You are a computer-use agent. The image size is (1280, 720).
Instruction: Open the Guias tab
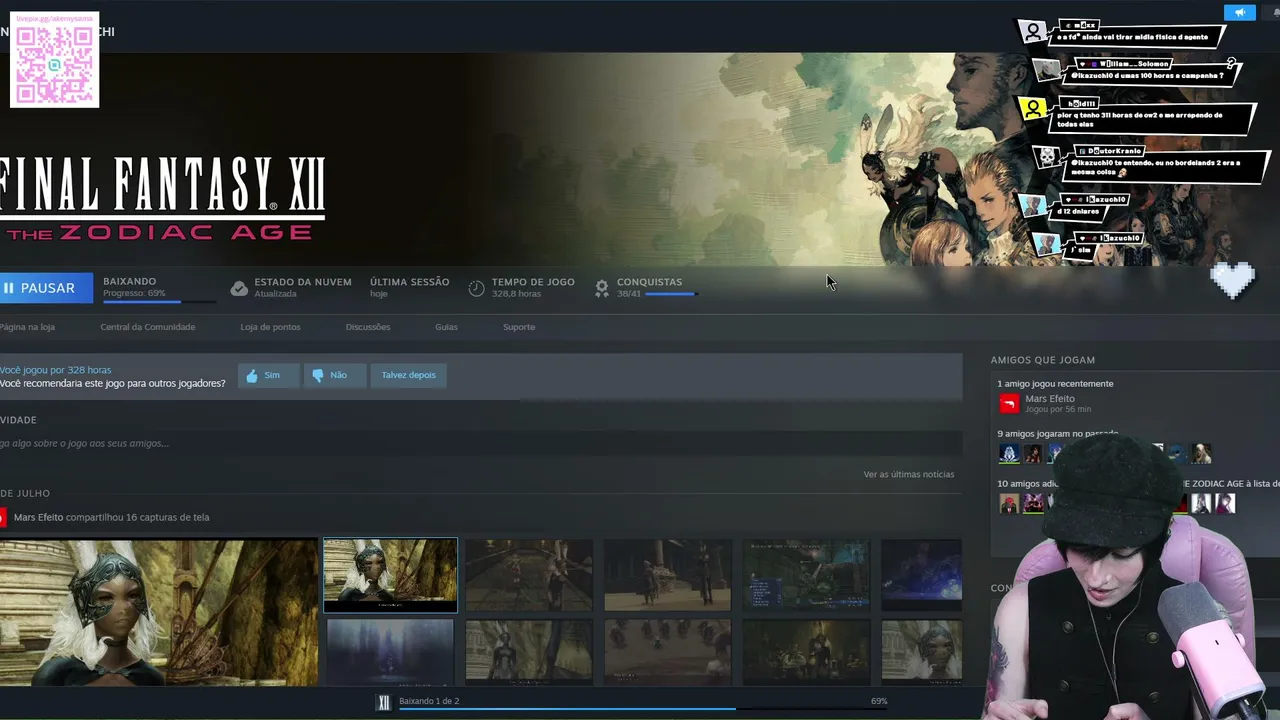tap(446, 327)
